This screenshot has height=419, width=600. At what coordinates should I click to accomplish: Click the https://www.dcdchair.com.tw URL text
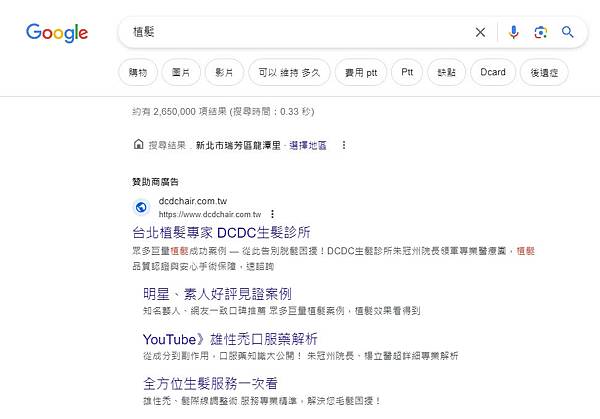click(210, 214)
